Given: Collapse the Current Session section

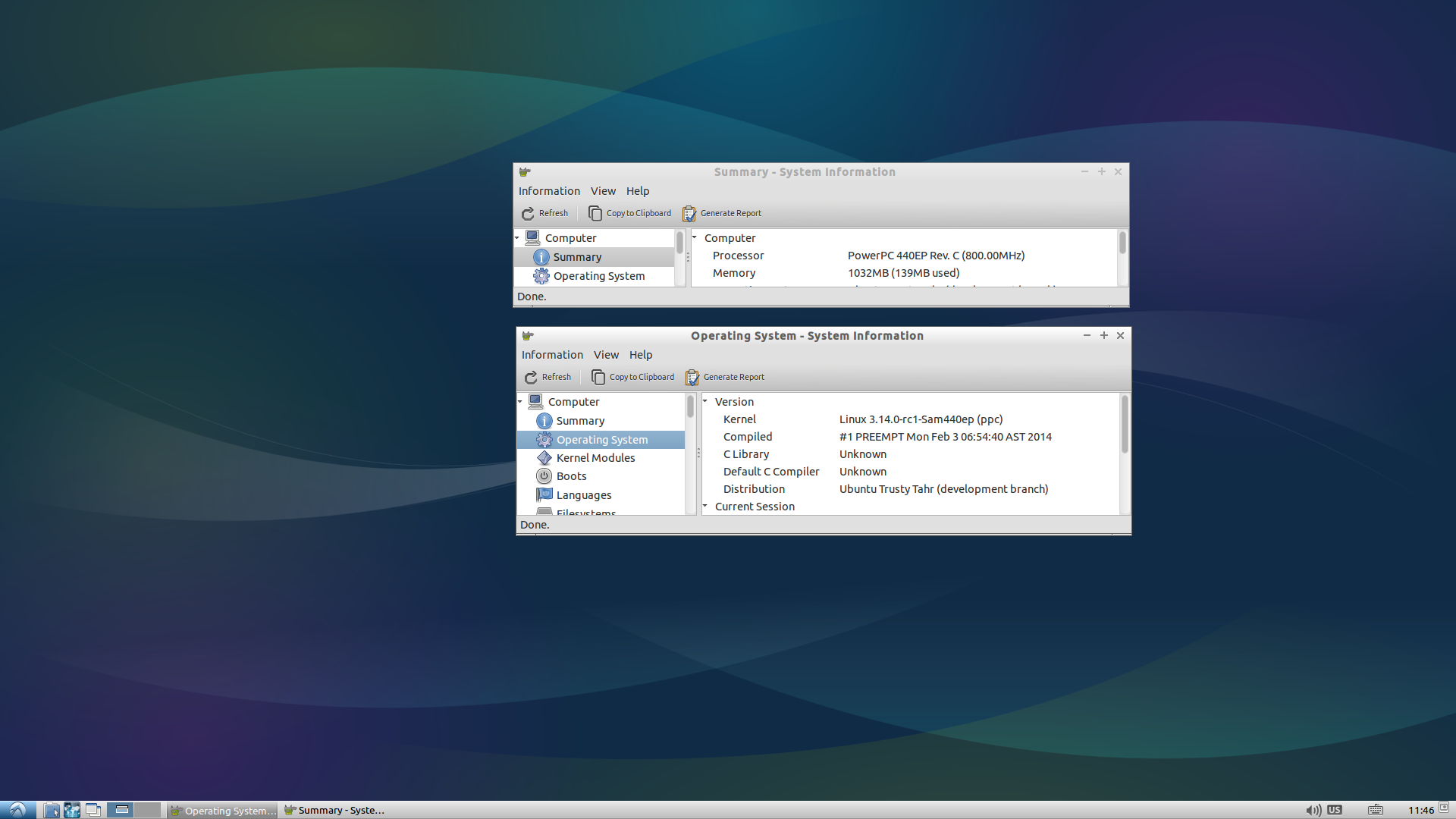Looking at the screenshot, I should tap(705, 506).
